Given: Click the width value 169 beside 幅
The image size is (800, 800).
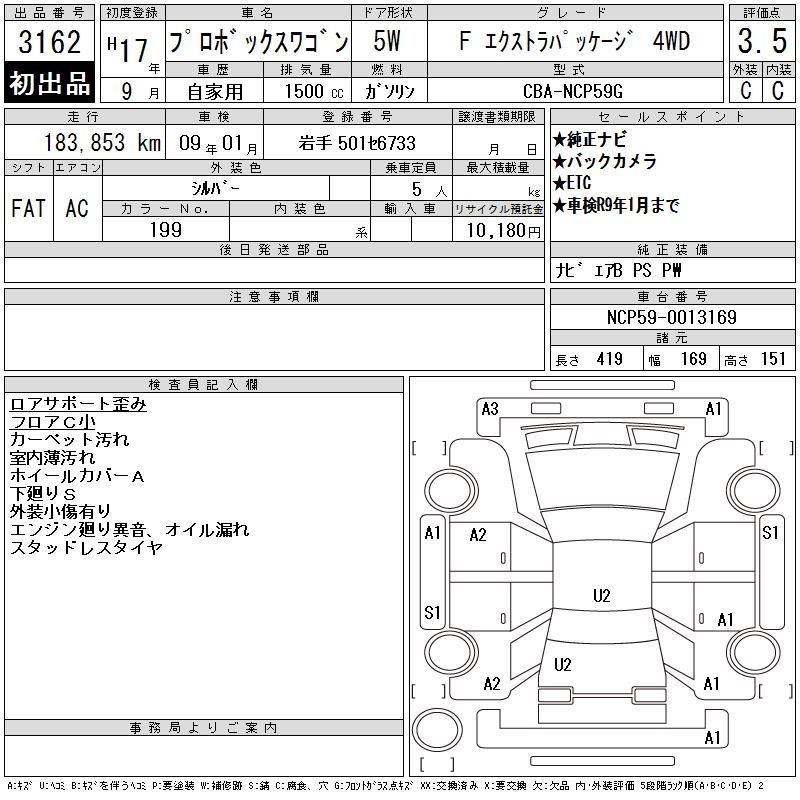Looking at the screenshot, I should pyautogui.click(x=694, y=359).
